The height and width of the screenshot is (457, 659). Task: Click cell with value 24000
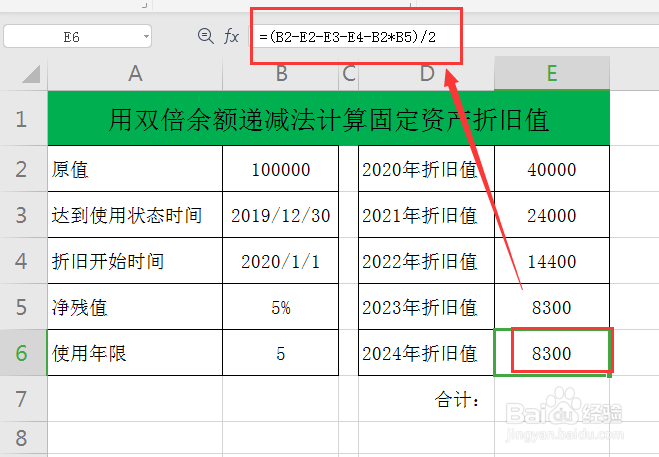[552, 215]
